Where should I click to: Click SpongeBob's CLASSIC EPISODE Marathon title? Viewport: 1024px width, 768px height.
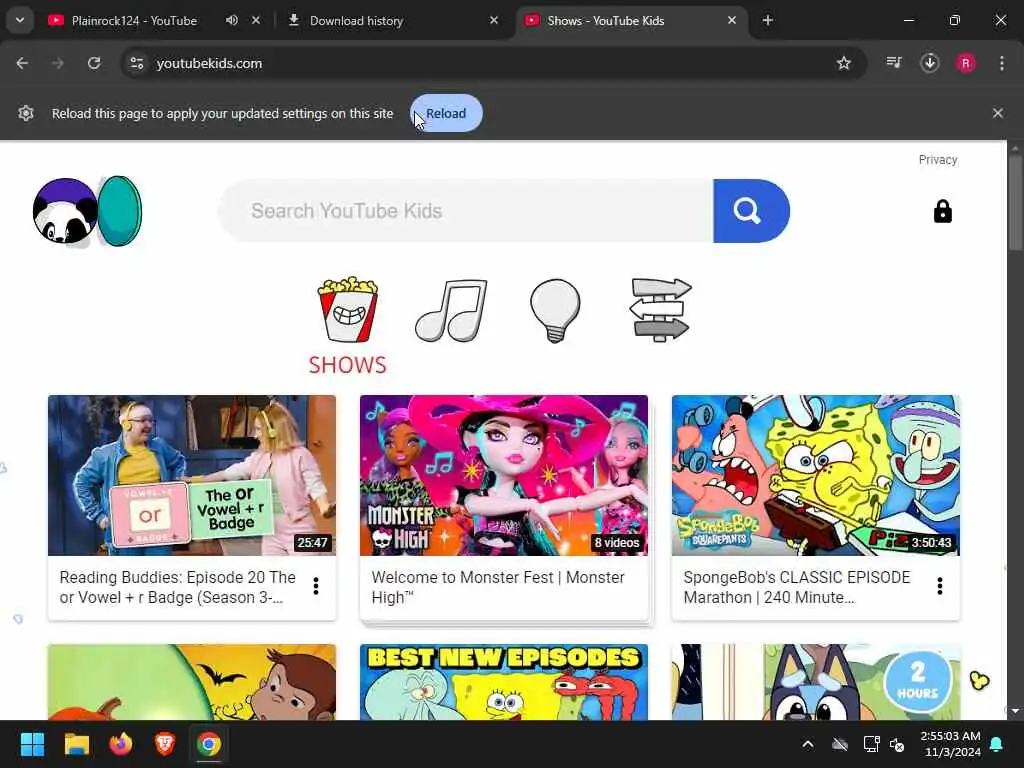[796, 587]
